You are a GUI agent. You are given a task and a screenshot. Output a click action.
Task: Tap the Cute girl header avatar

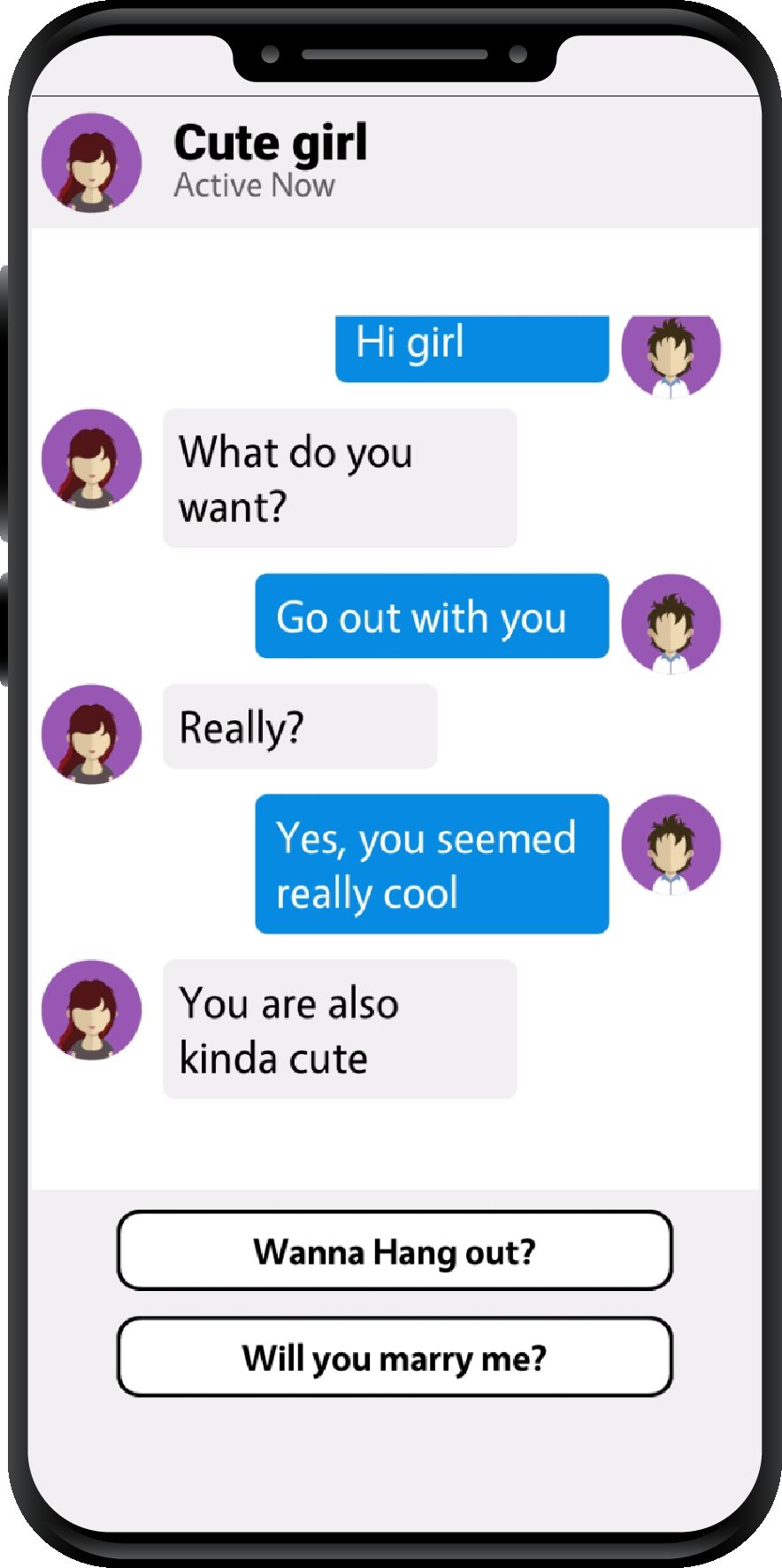pyautogui.click(x=92, y=163)
